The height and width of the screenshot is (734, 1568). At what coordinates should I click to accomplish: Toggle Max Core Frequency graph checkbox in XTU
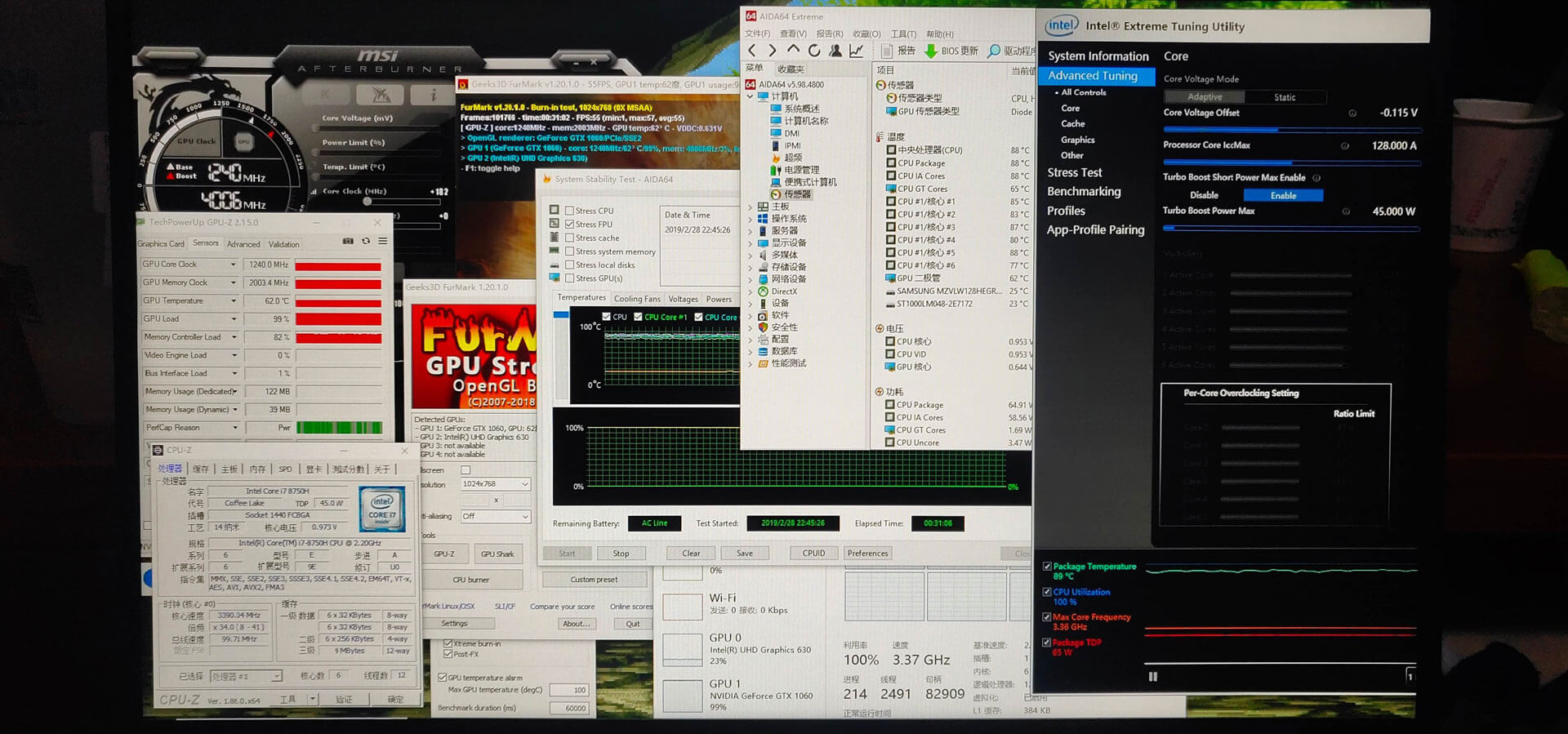[x=1047, y=617]
